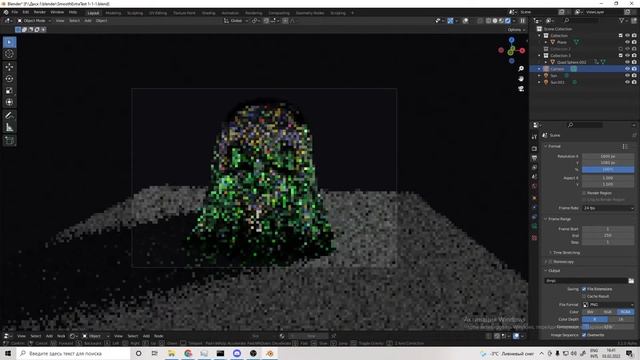Click the viewport zoom magnifier gizmo

click(x=521, y=69)
